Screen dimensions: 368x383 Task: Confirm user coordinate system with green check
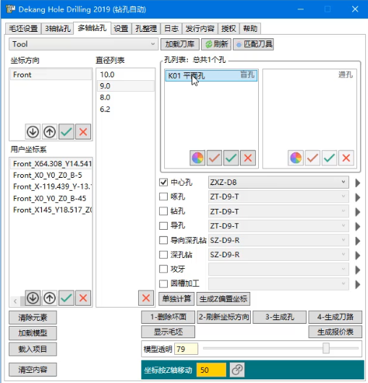pos(66,298)
